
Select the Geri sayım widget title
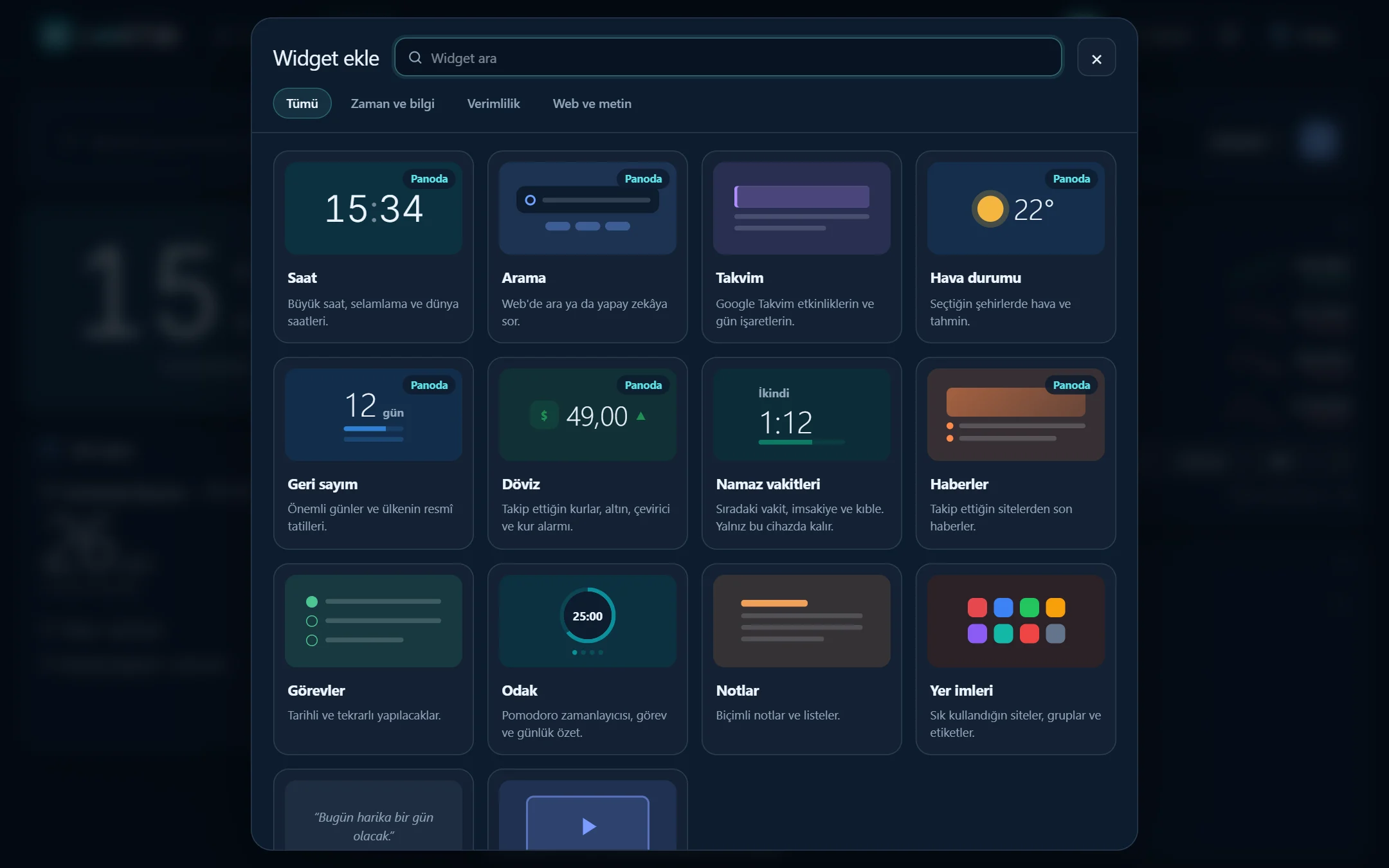tap(322, 484)
